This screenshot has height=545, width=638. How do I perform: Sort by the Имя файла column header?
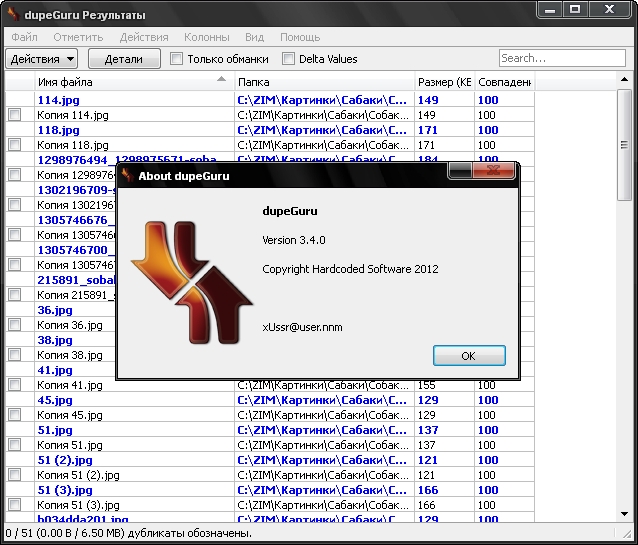coord(134,82)
